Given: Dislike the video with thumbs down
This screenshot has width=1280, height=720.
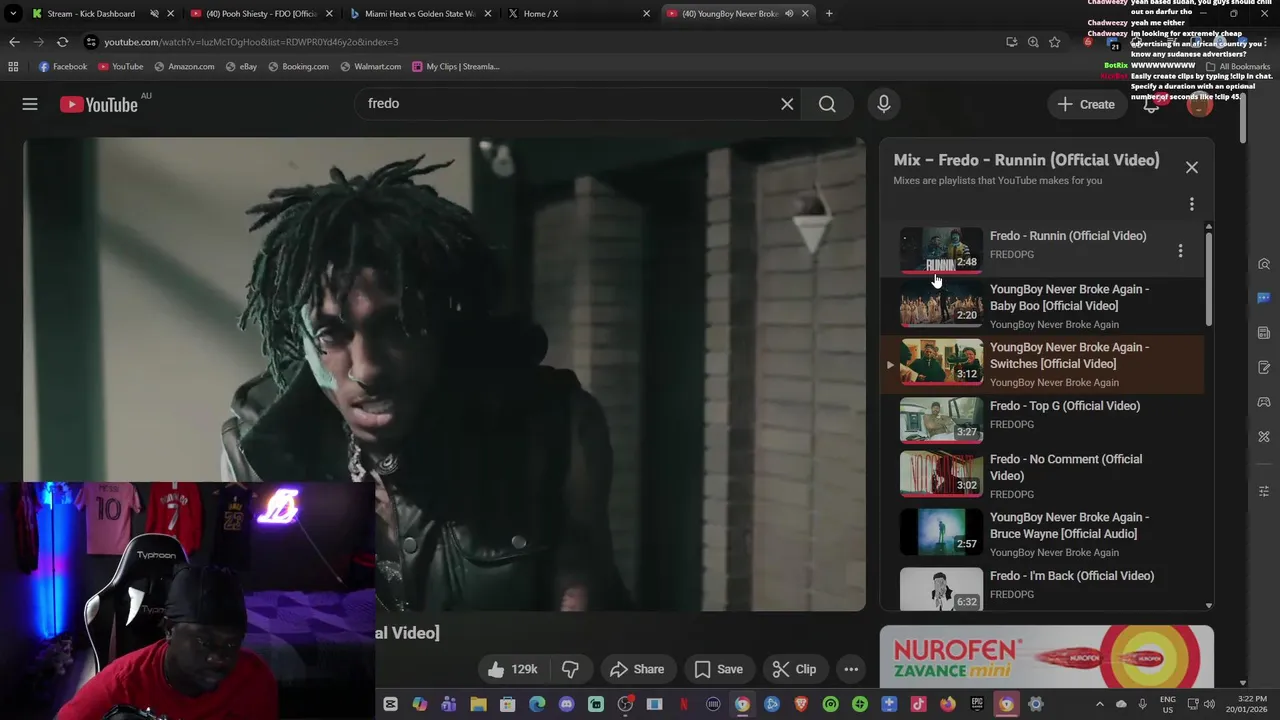Looking at the screenshot, I should 571,669.
